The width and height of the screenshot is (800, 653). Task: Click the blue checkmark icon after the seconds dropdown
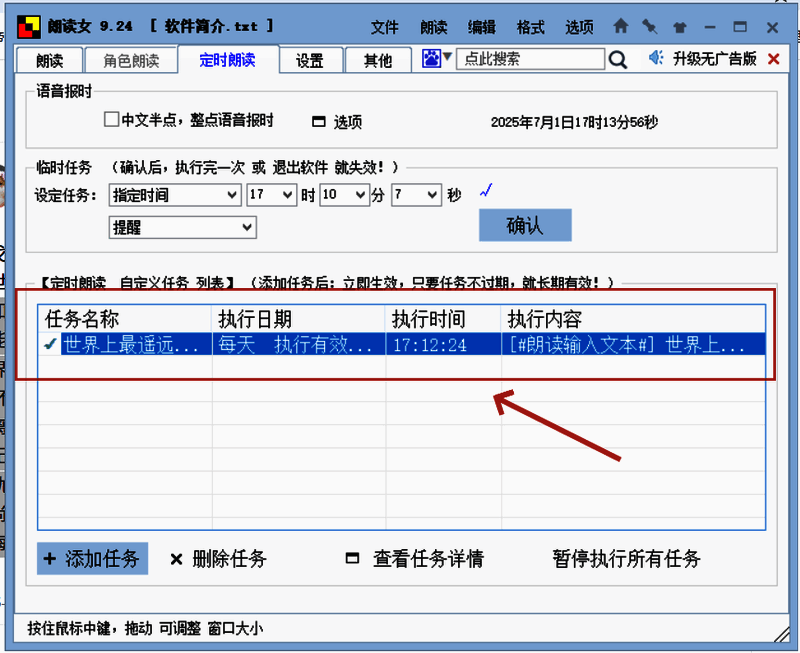coord(487,189)
